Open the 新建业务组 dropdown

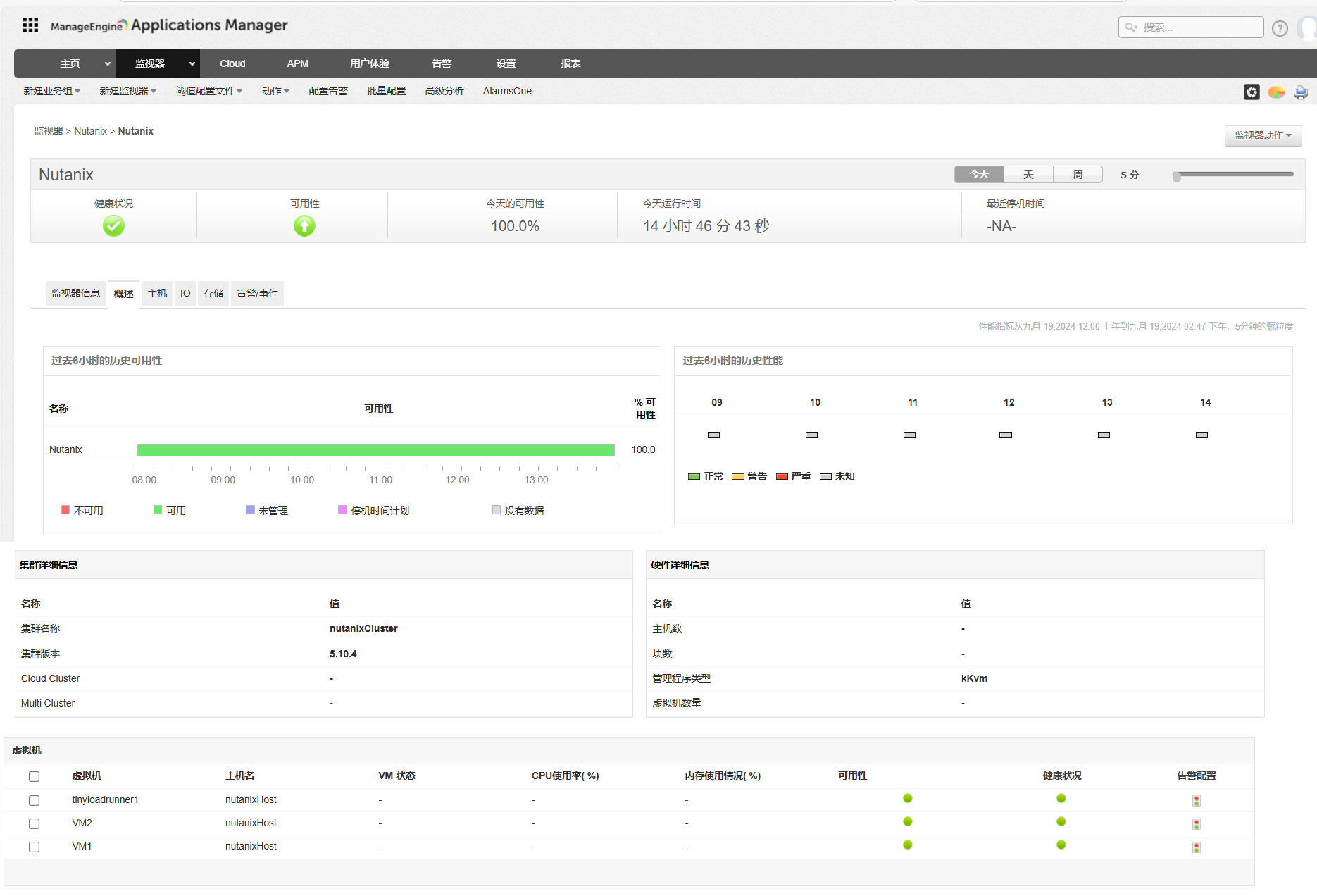51,91
